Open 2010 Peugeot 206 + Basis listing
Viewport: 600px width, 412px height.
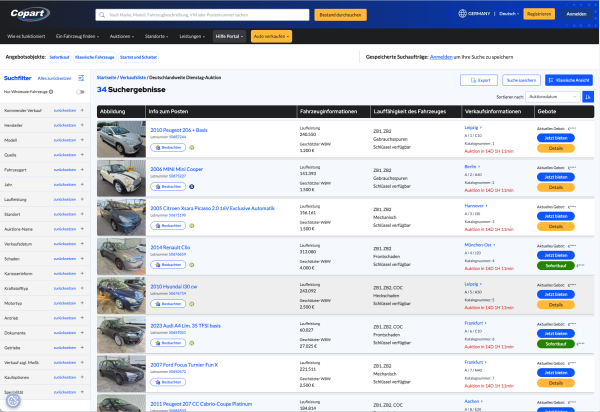click(179, 130)
